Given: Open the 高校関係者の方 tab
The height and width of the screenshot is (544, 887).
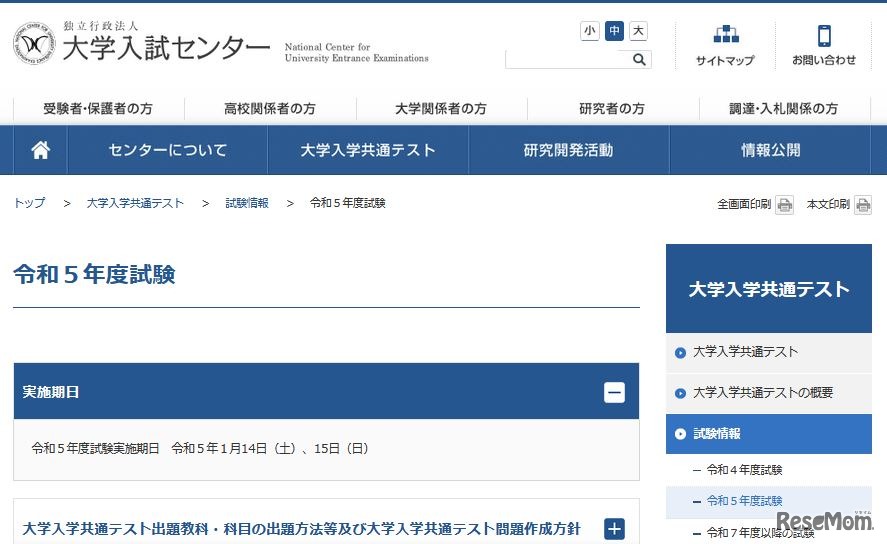Looking at the screenshot, I should (270, 109).
